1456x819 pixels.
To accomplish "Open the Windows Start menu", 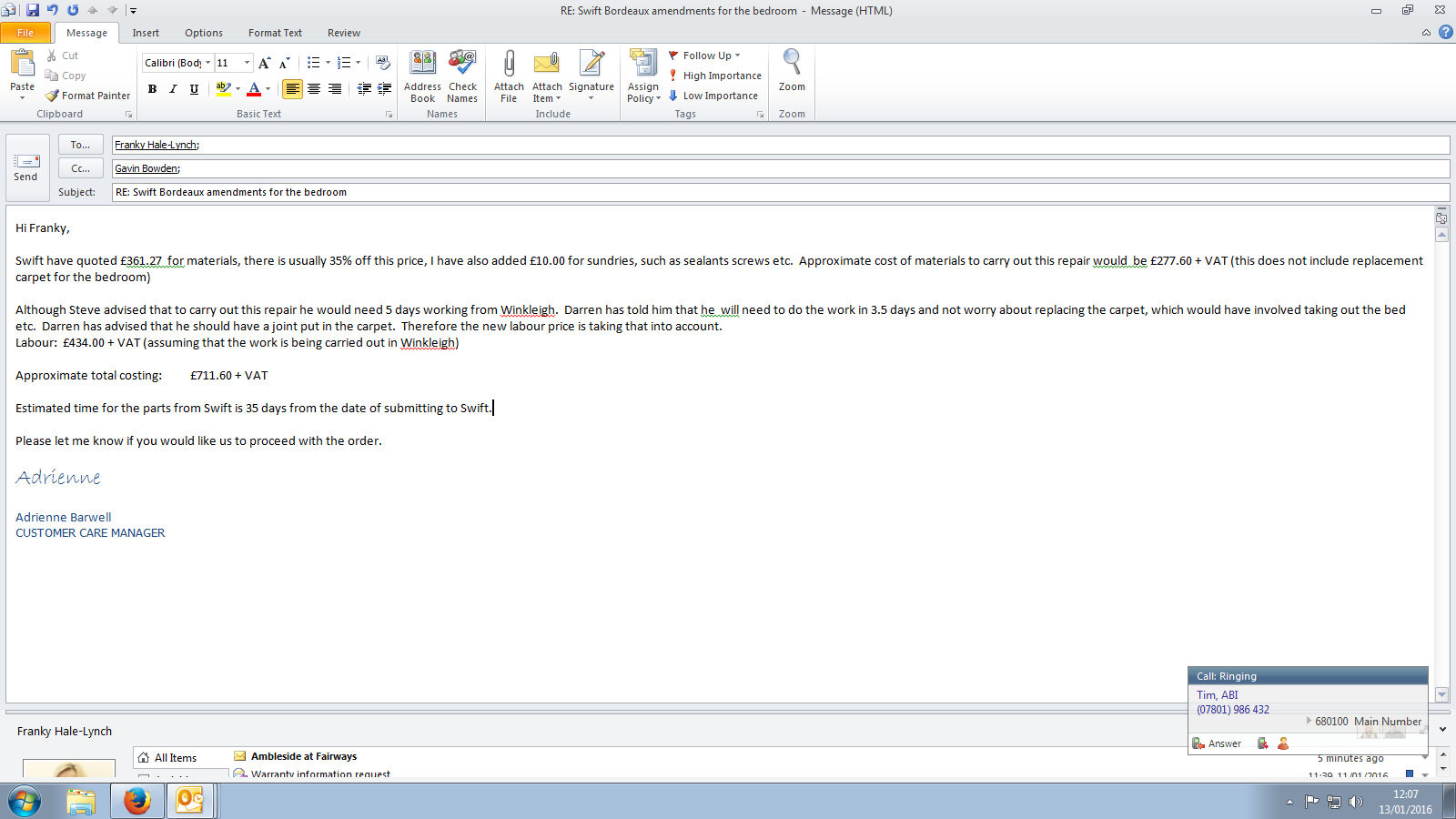I will [25, 802].
